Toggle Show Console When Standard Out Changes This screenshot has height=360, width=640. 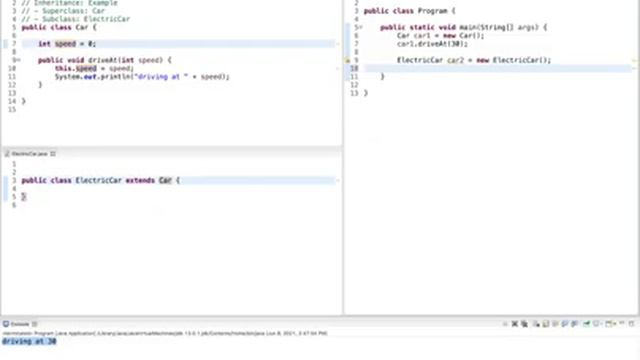coord(565,324)
